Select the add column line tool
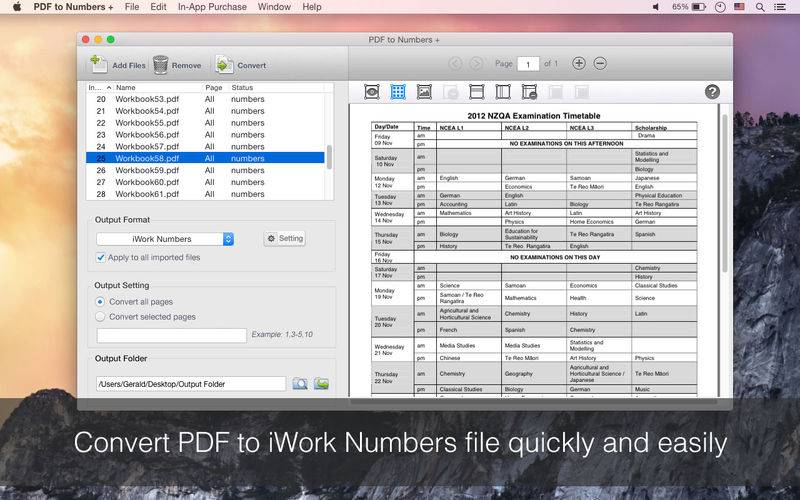This screenshot has height=500, width=800. (x=503, y=92)
